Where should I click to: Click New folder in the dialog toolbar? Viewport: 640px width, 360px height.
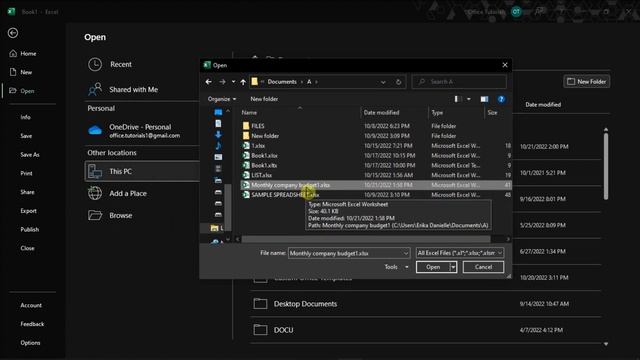[264, 99]
